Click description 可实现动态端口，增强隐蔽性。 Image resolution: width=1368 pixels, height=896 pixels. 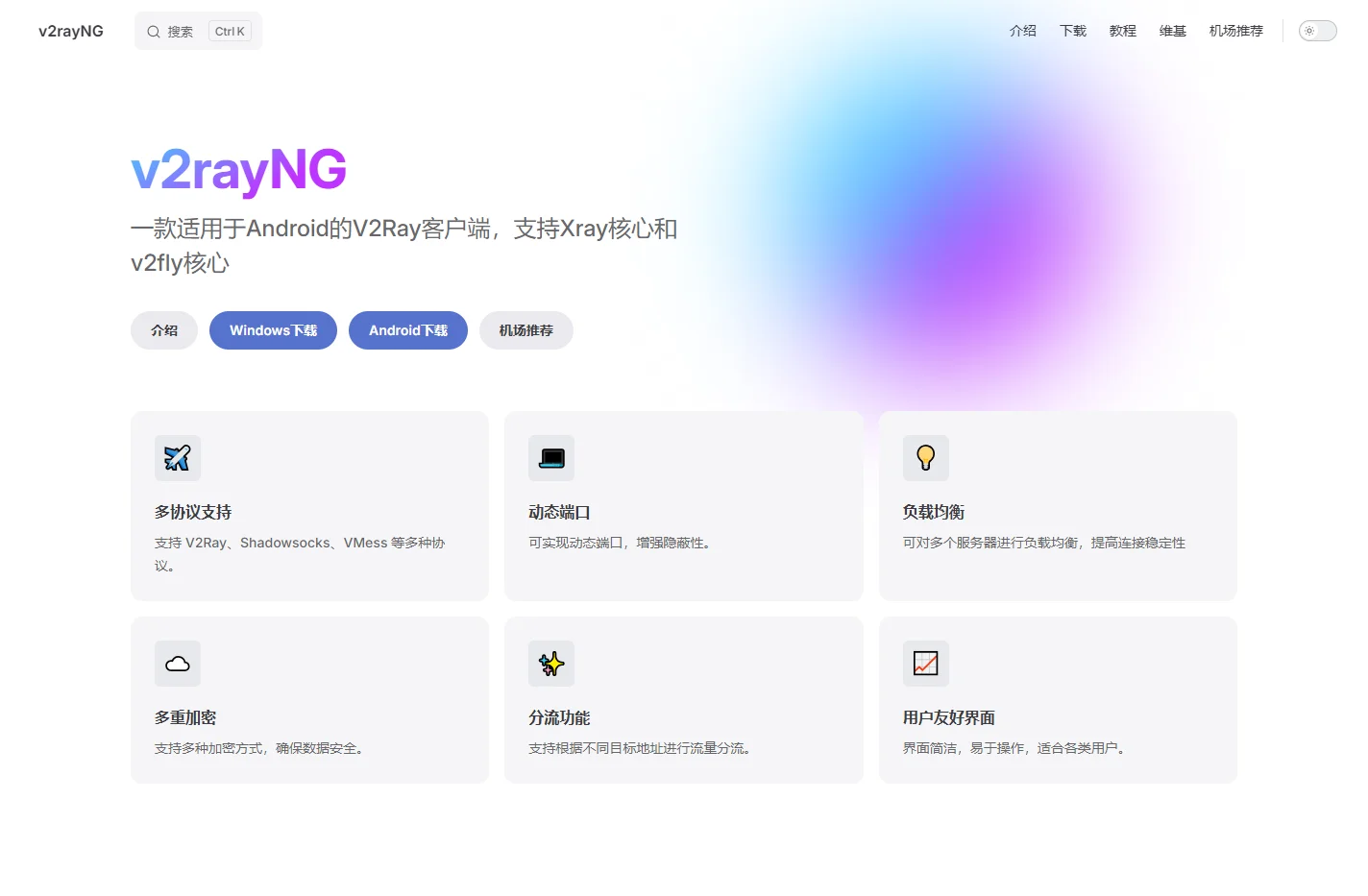click(x=622, y=543)
